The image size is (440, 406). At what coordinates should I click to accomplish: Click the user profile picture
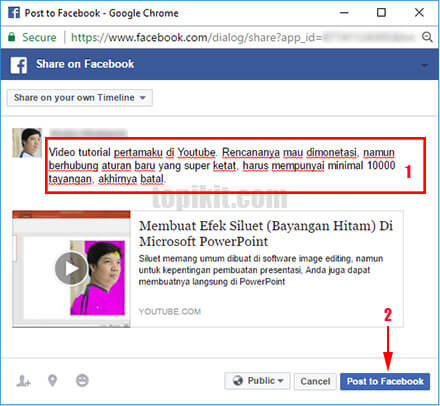[x=27, y=143]
